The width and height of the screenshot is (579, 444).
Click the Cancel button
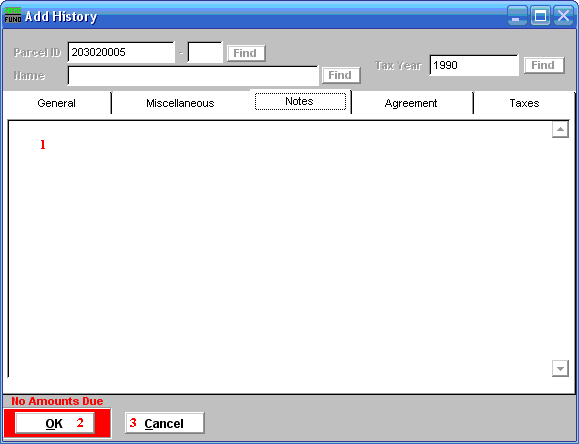164,423
